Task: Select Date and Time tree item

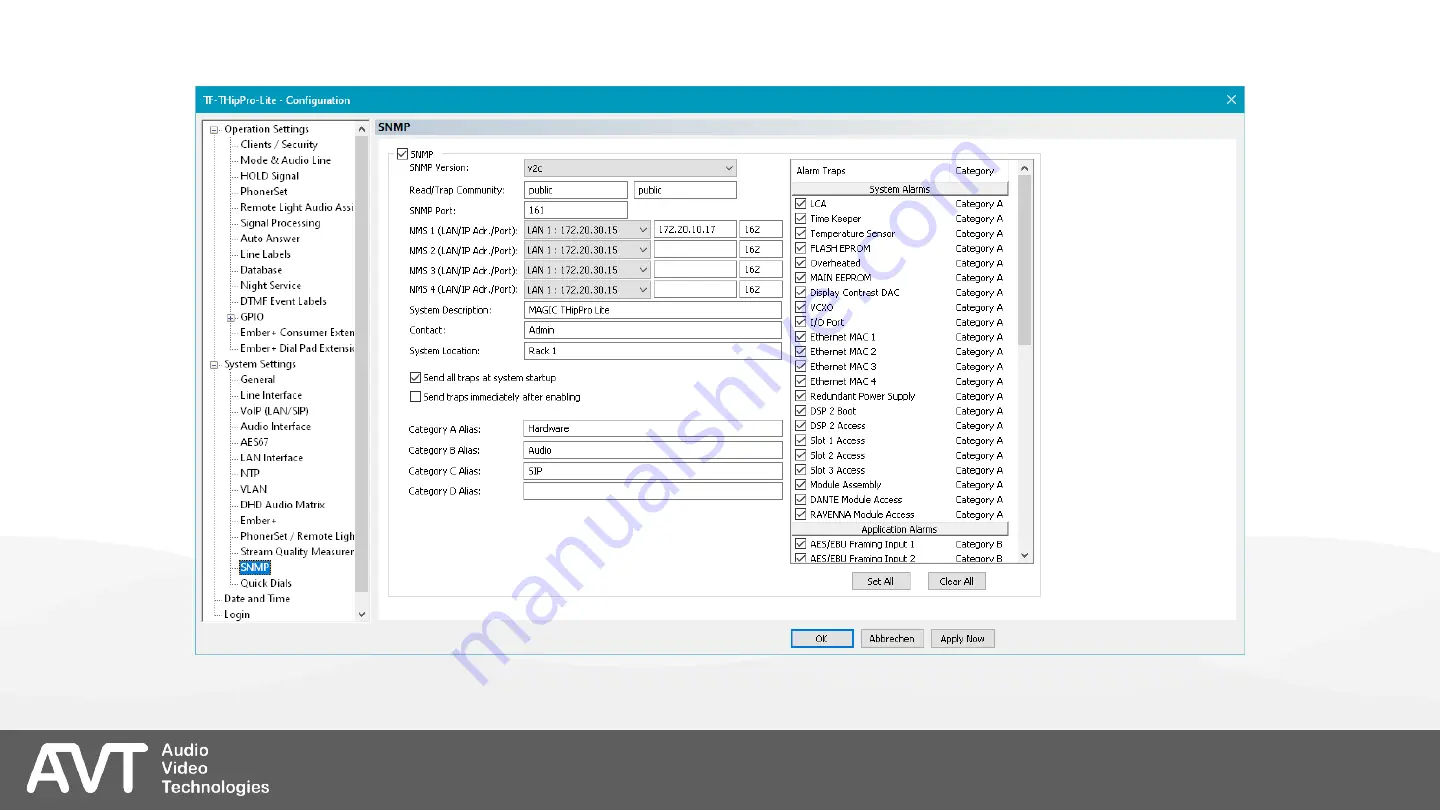Action: [x=257, y=599]
